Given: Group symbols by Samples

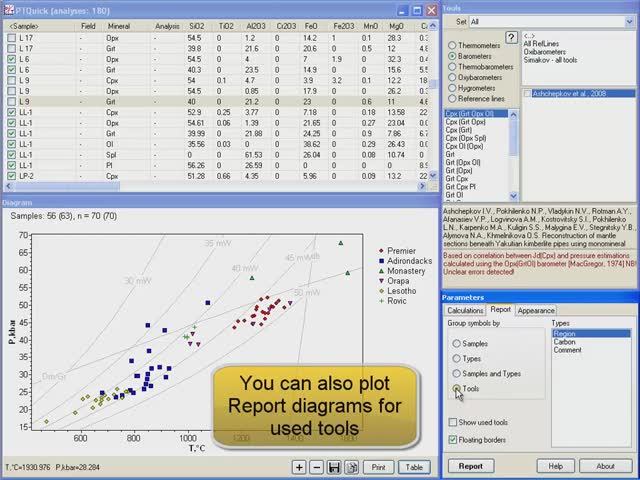Looking at the screenshot, I should click(456, 344).
